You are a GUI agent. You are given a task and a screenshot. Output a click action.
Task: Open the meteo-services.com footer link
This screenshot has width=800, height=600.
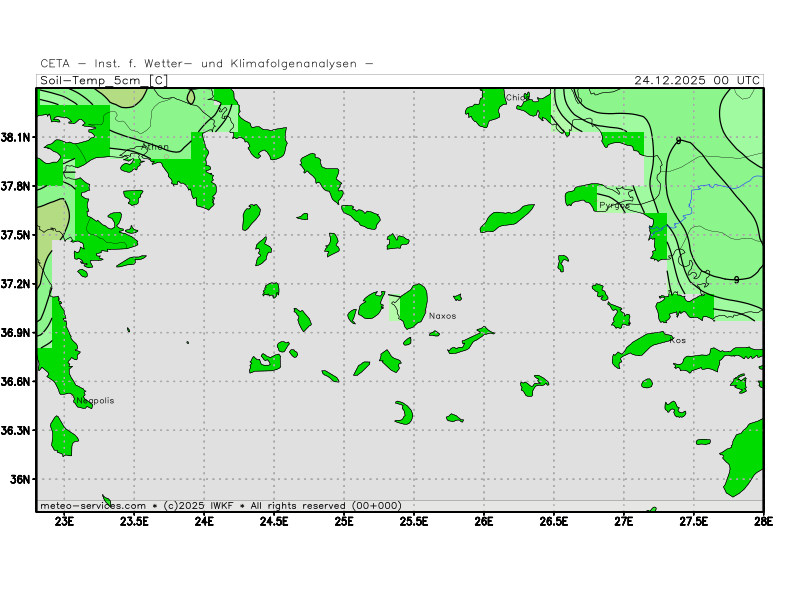click(93, 505)
